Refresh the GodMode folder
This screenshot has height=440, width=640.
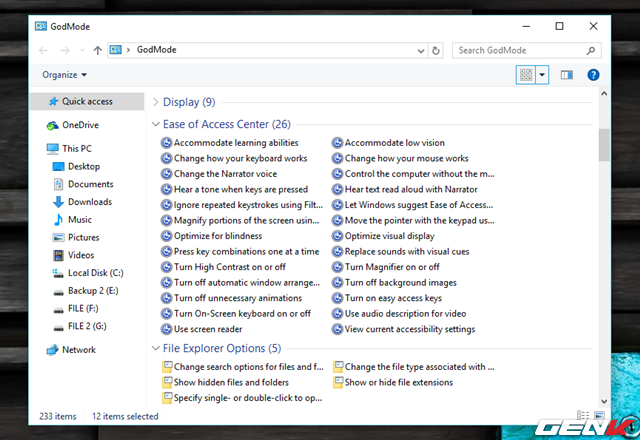436,51
